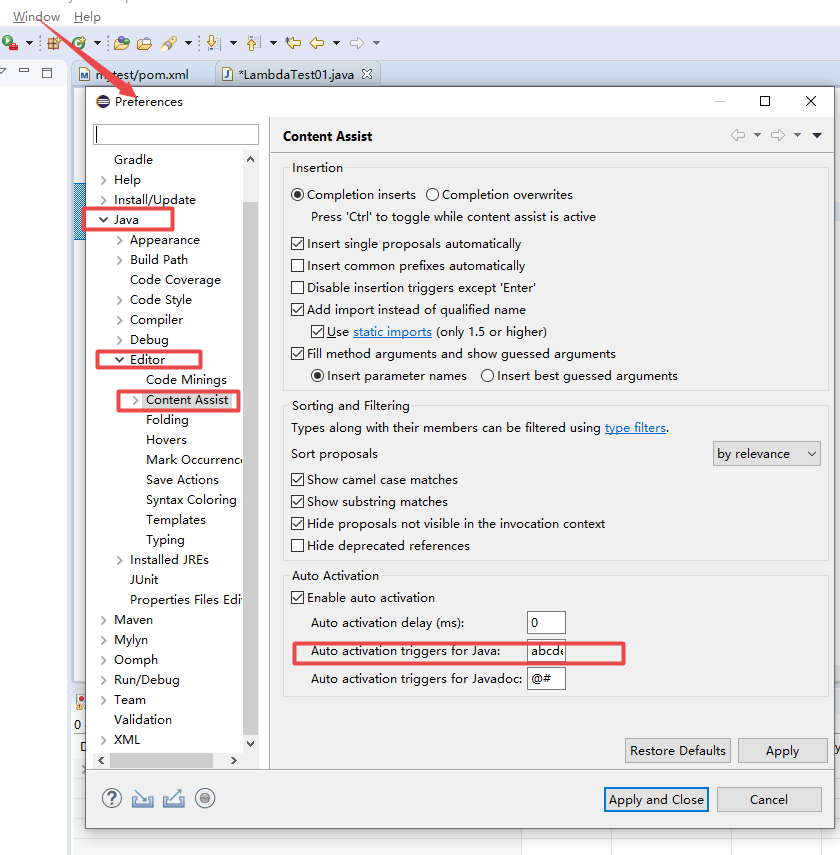Click the Cancel button

click(x=769, y=799)
